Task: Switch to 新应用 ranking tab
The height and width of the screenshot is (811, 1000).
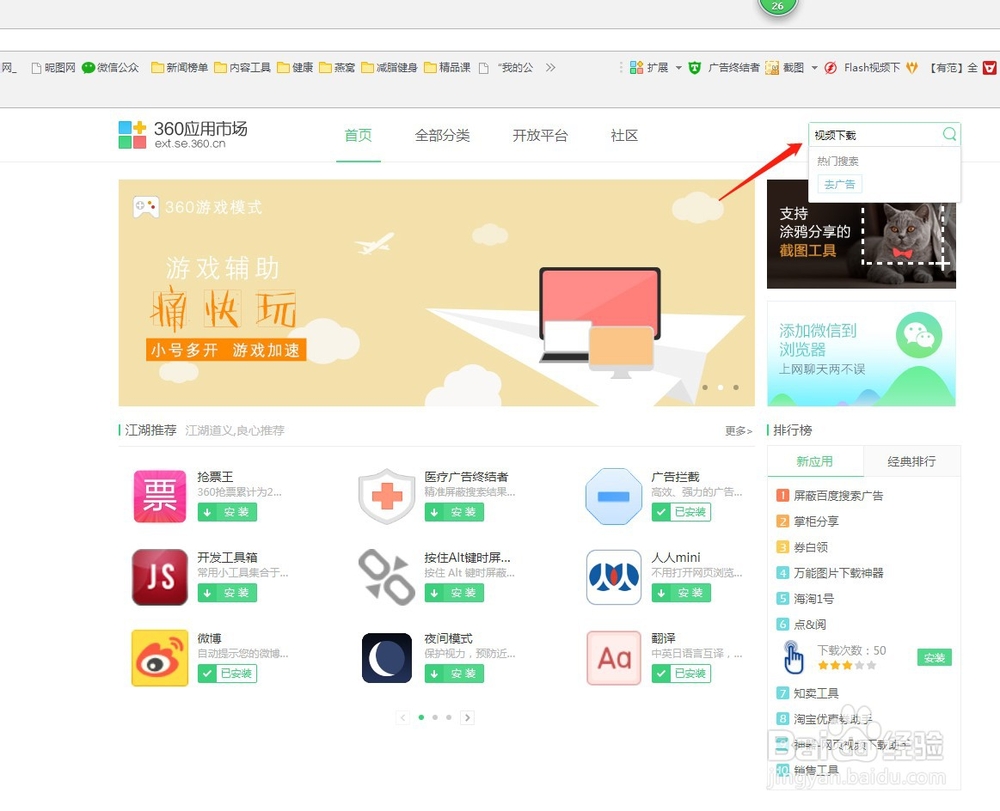Action: tap(815, 461)
